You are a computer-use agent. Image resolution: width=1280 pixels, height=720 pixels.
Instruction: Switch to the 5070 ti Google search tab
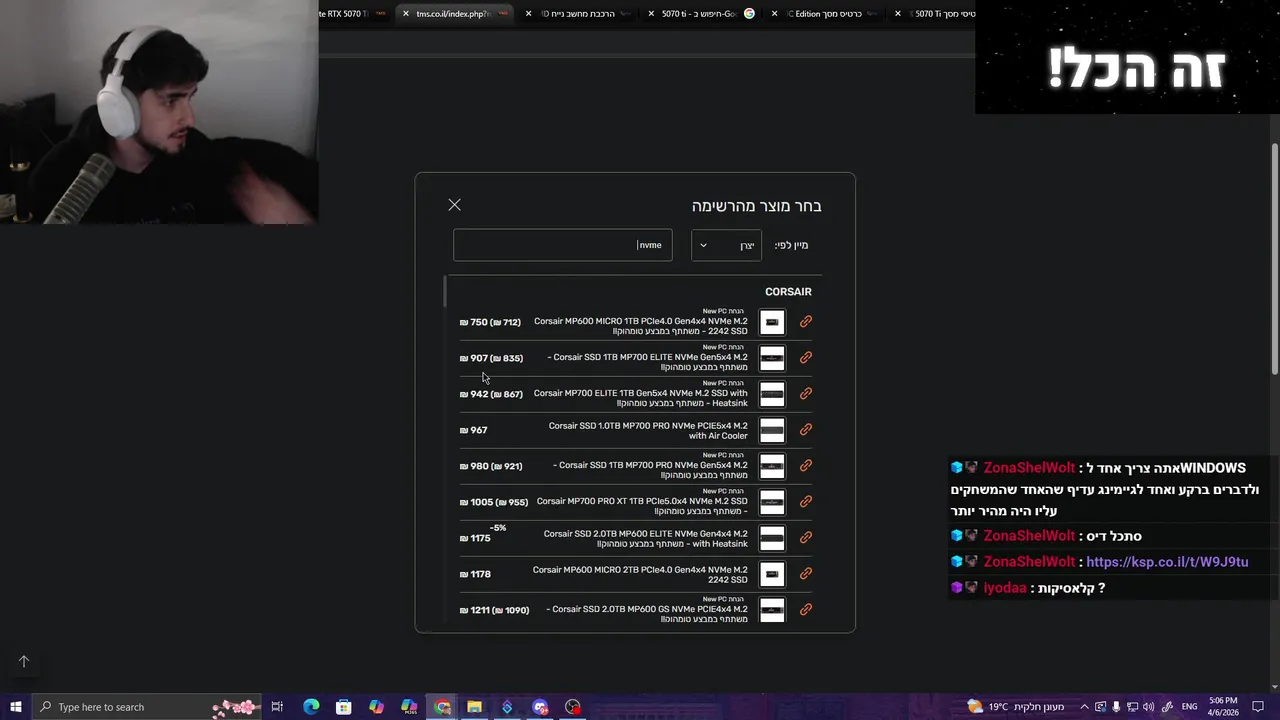click(x=700, y=14)
